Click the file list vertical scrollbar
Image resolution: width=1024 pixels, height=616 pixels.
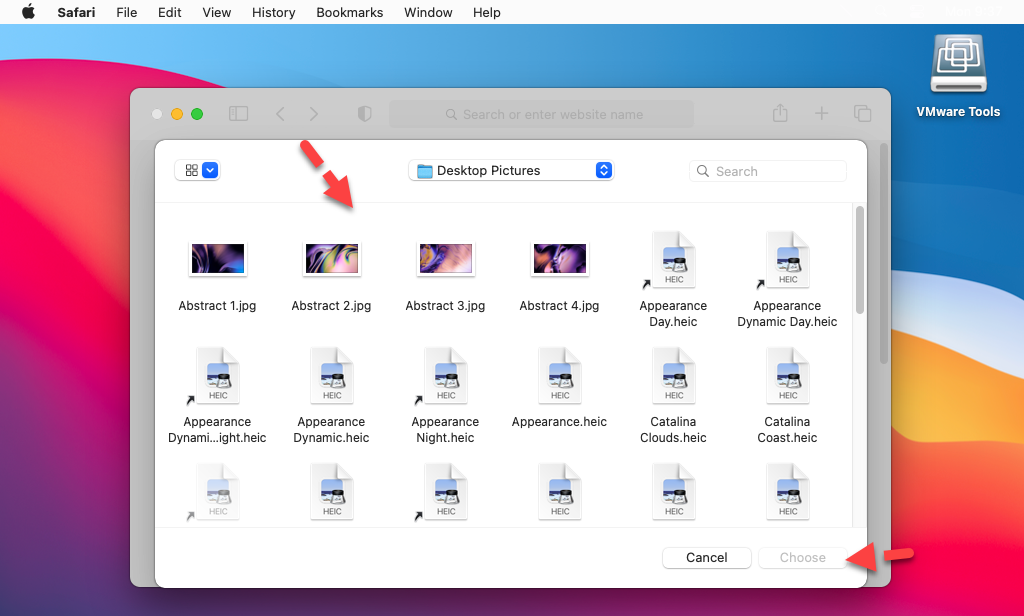click(x=859, y=260)
